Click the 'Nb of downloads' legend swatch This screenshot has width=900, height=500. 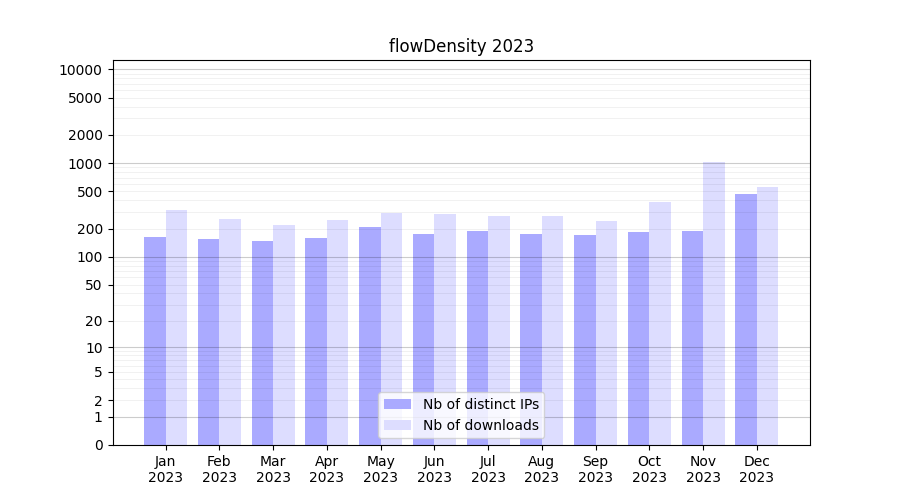coord(397,425)
